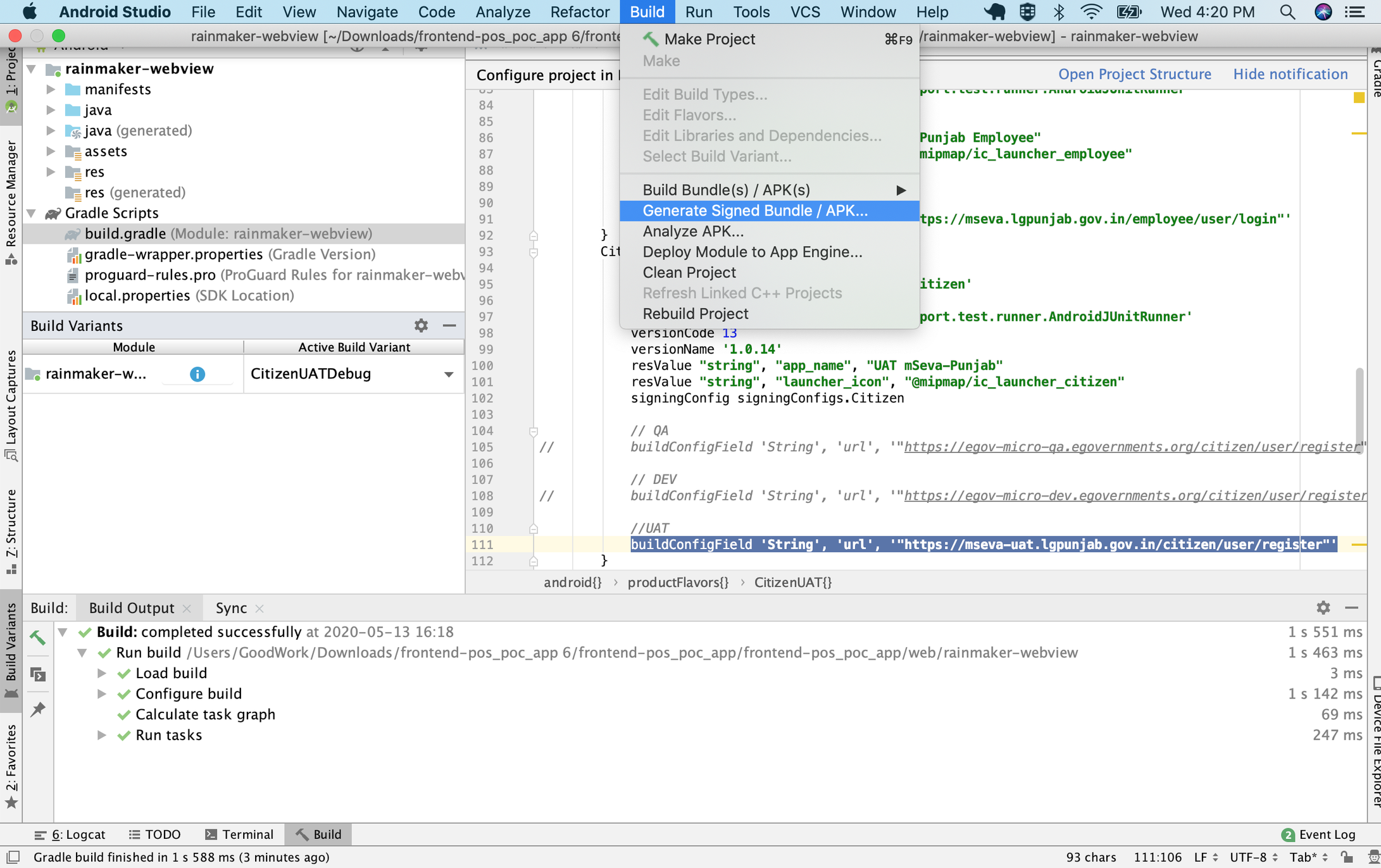Toggle view icon below hammer in Build panel
Screen dimensions: 1381x868
[x=38, y=675]
